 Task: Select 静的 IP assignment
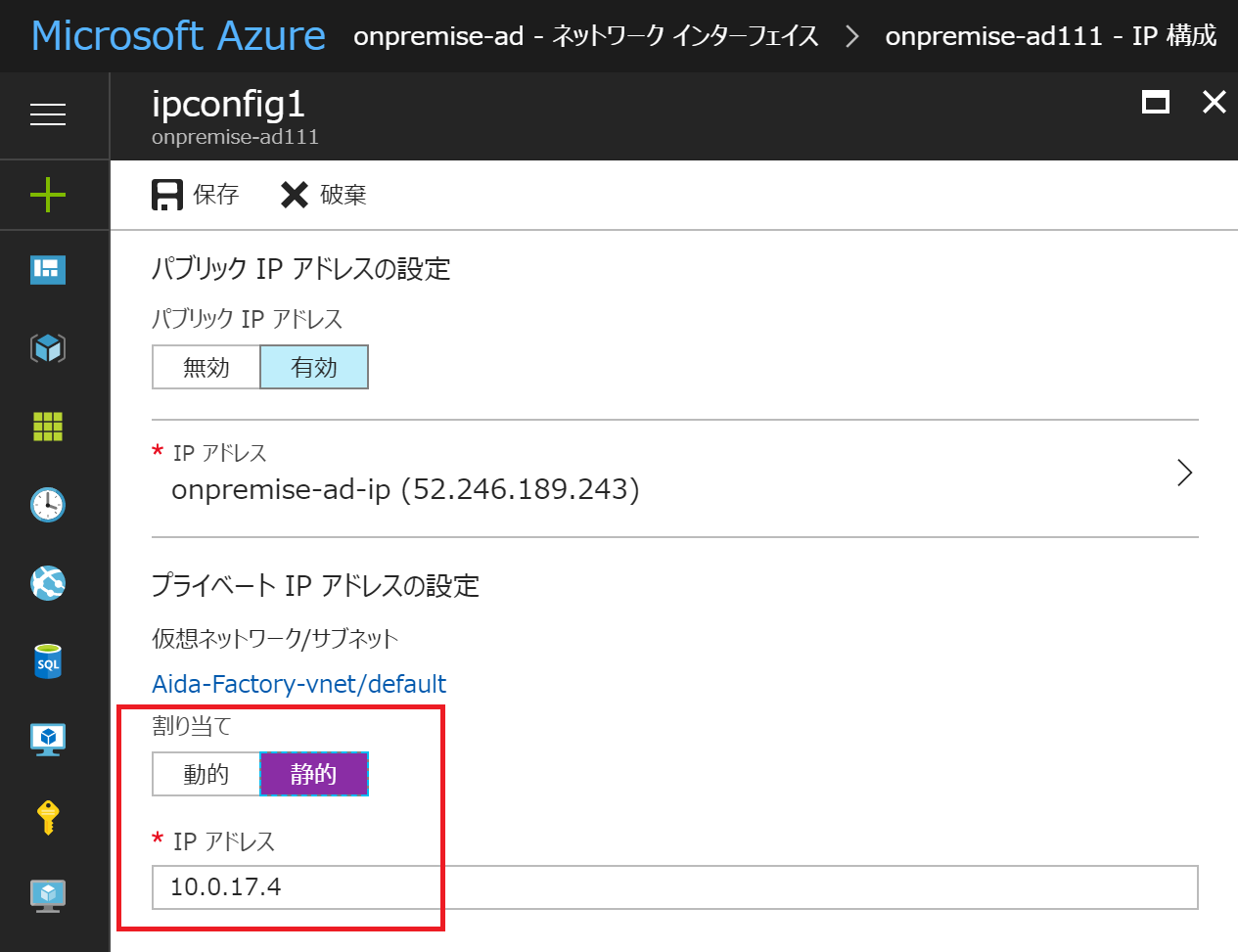click(x=313, y=774)
